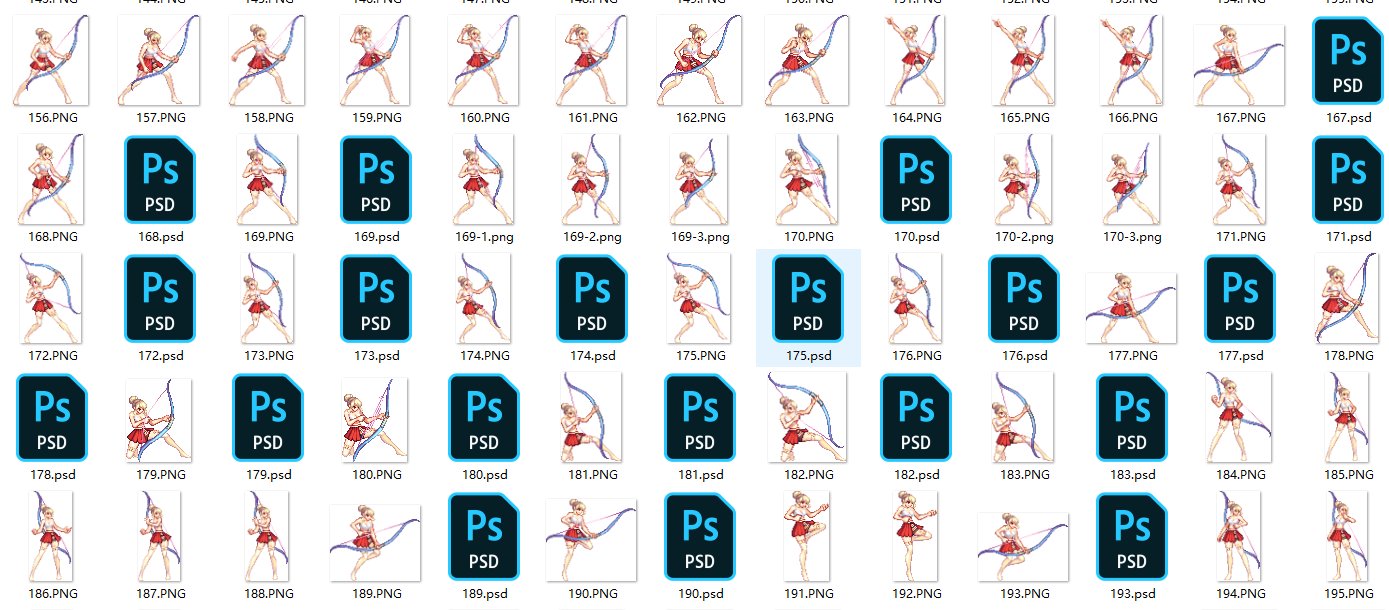This screenshot has height=610, width=1389.
Task: Select the 180.psd Photoshop document icon
Action: pos(484,416)
